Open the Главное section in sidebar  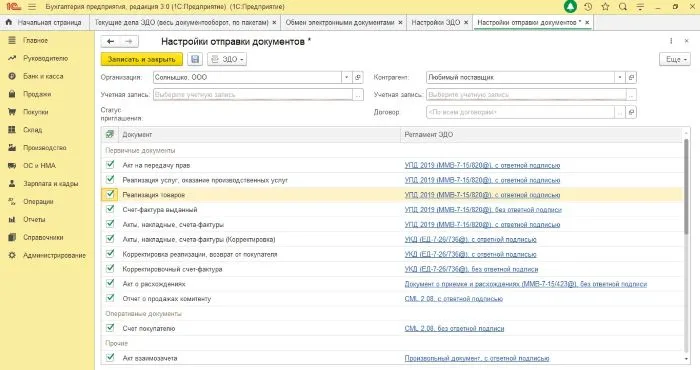click(35, 40)
